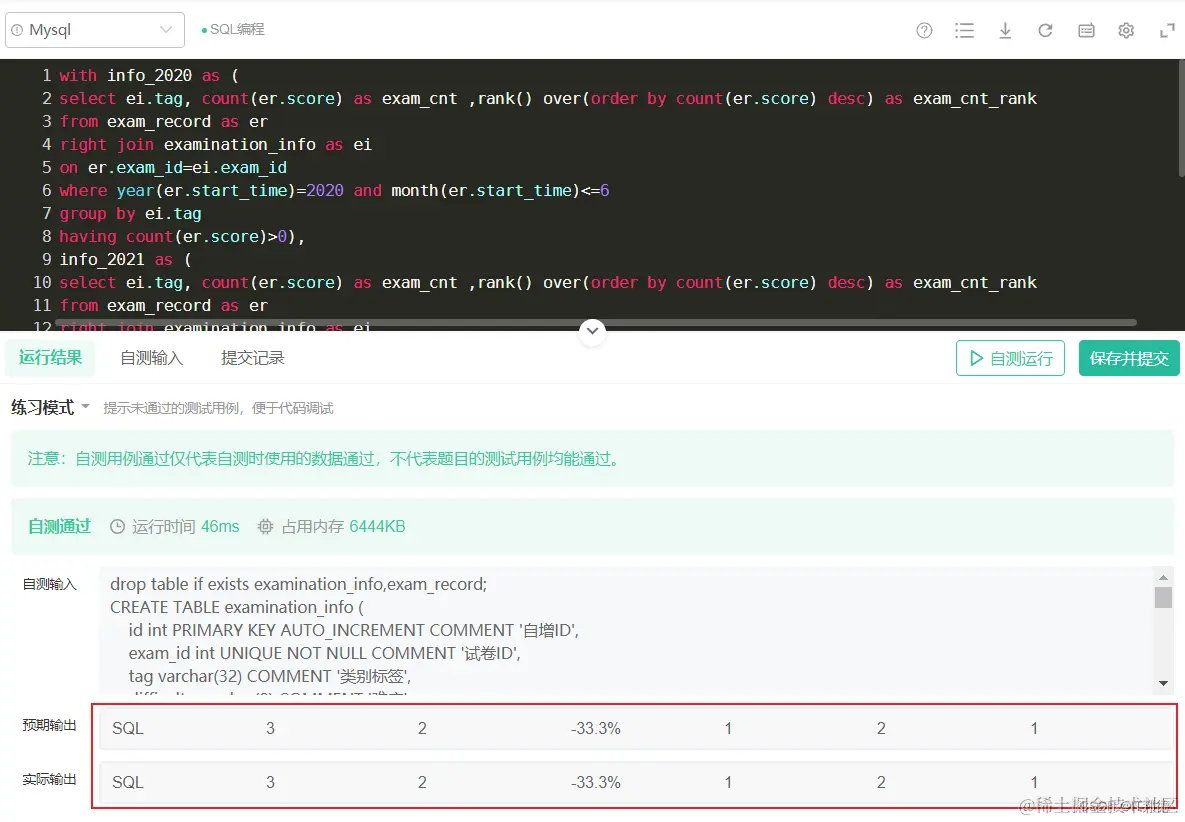Viewport: 1185px width, 822px height.
Task: Click line 3 'from exam_record as er'
Action: (x=163, y=122)
